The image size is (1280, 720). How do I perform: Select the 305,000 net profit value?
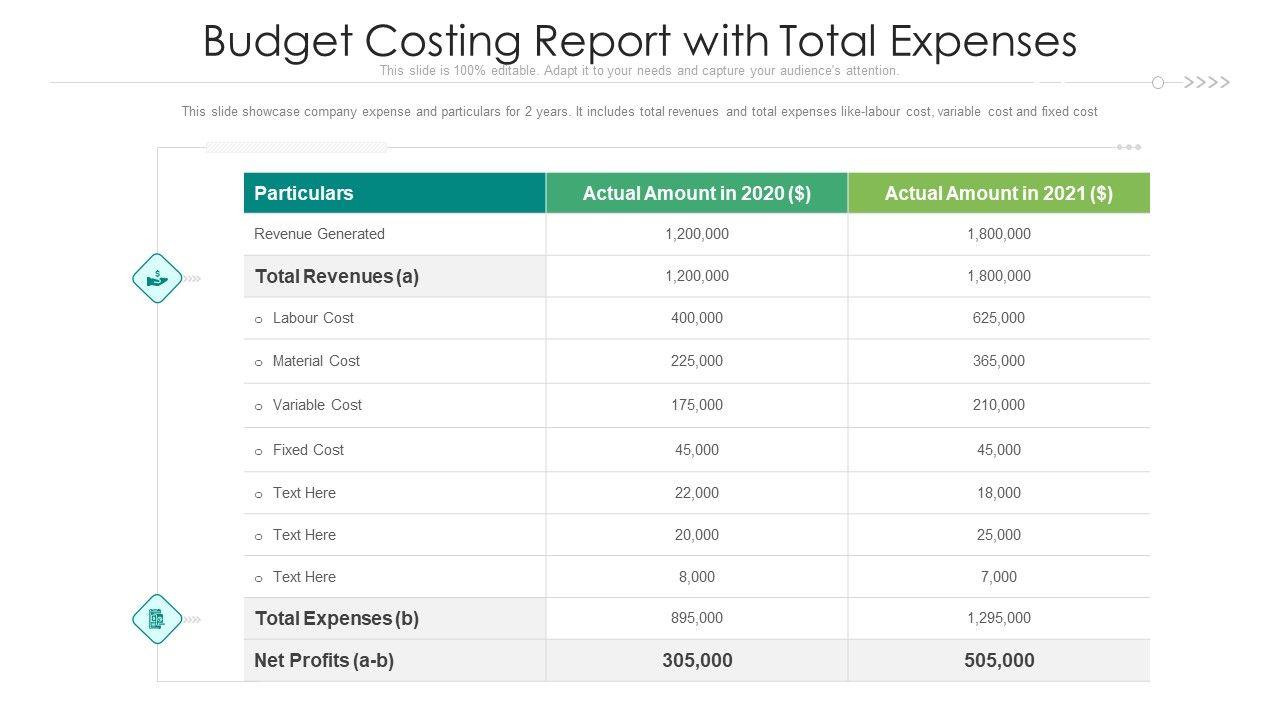(697, 660)
